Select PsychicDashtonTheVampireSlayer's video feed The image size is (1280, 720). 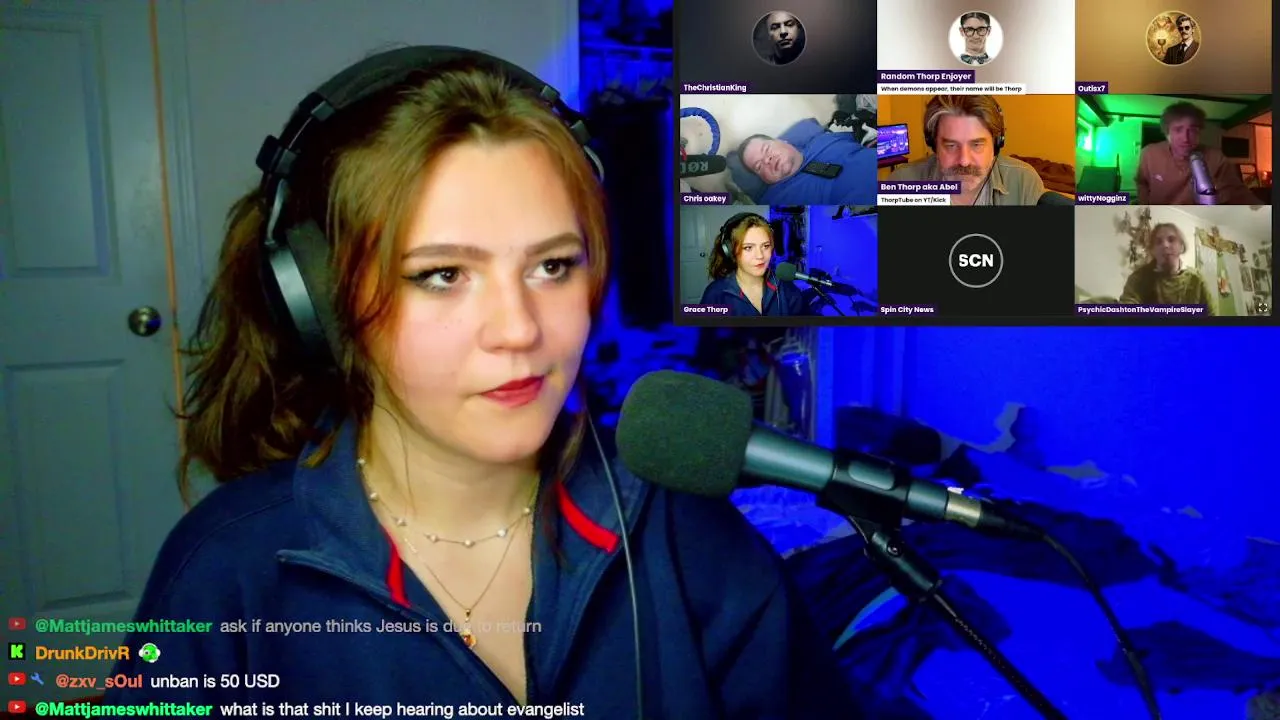(1173, 260)
